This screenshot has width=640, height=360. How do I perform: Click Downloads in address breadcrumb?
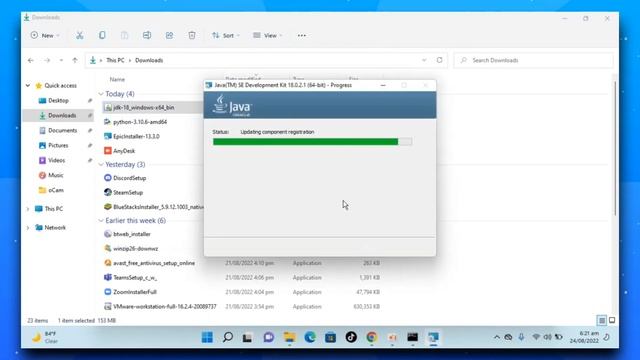[x=149, y=60]
